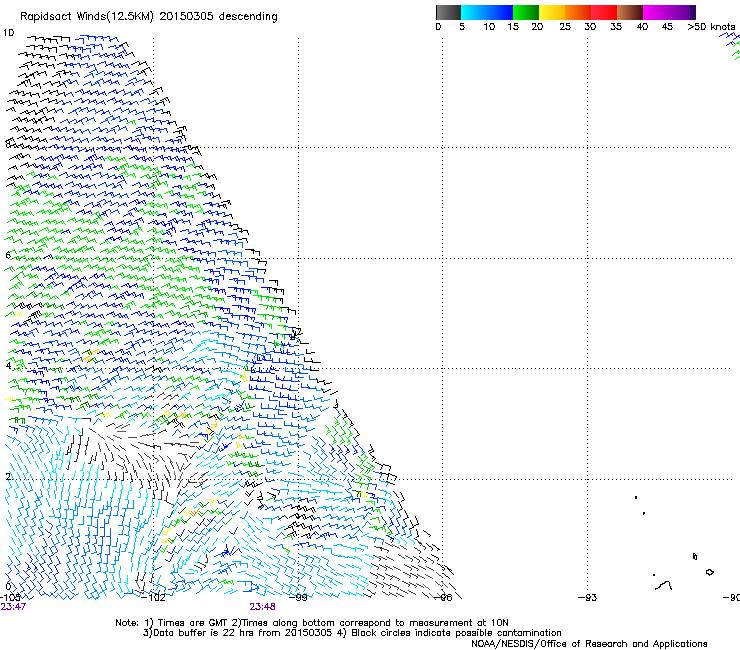Viewport: 740px width, 650px height.
Task: Click the purple time stamp '23:47'
Action: point(13,607)
